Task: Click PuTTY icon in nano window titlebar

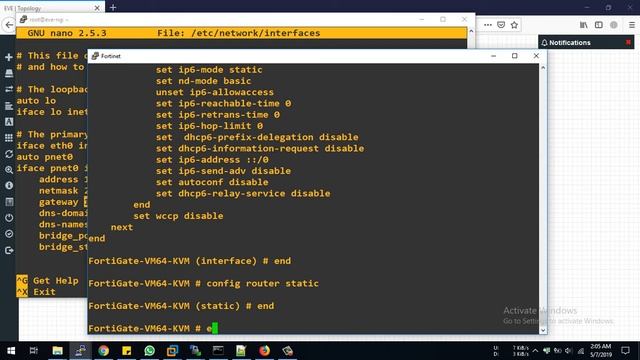Action: (x=23, y=19)
